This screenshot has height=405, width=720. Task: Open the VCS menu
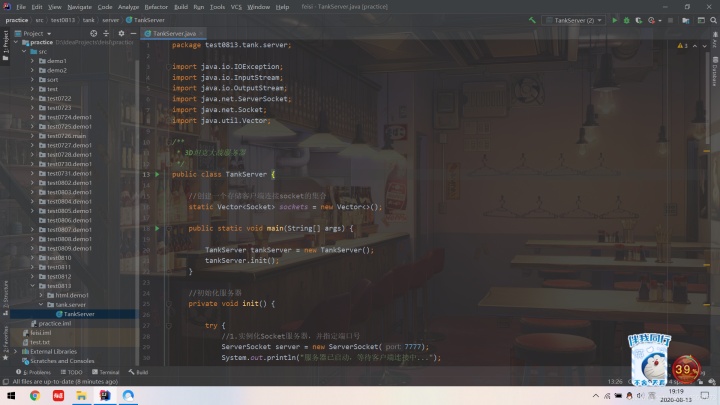[236, 7]
